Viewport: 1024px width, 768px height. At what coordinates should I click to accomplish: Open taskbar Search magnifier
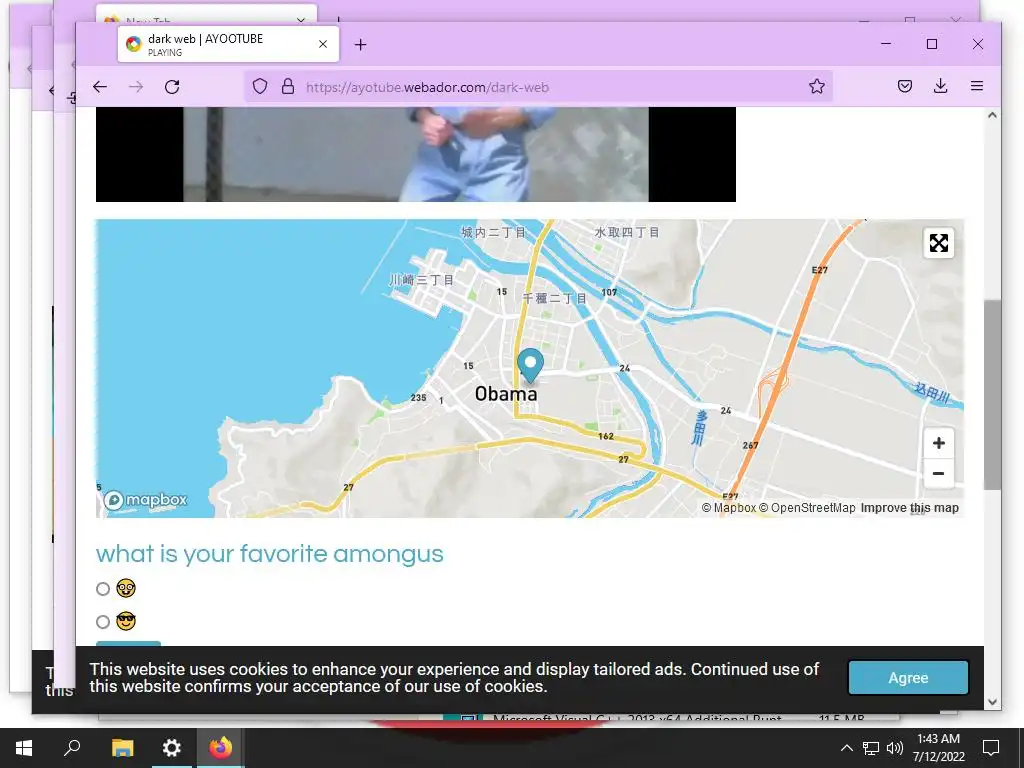tap(72, 748)
